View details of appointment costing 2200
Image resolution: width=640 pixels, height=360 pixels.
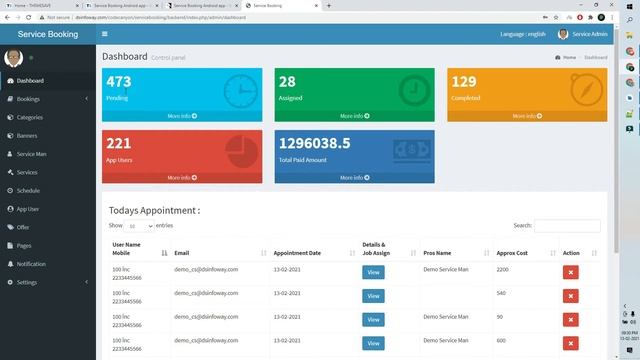point(373,272)
